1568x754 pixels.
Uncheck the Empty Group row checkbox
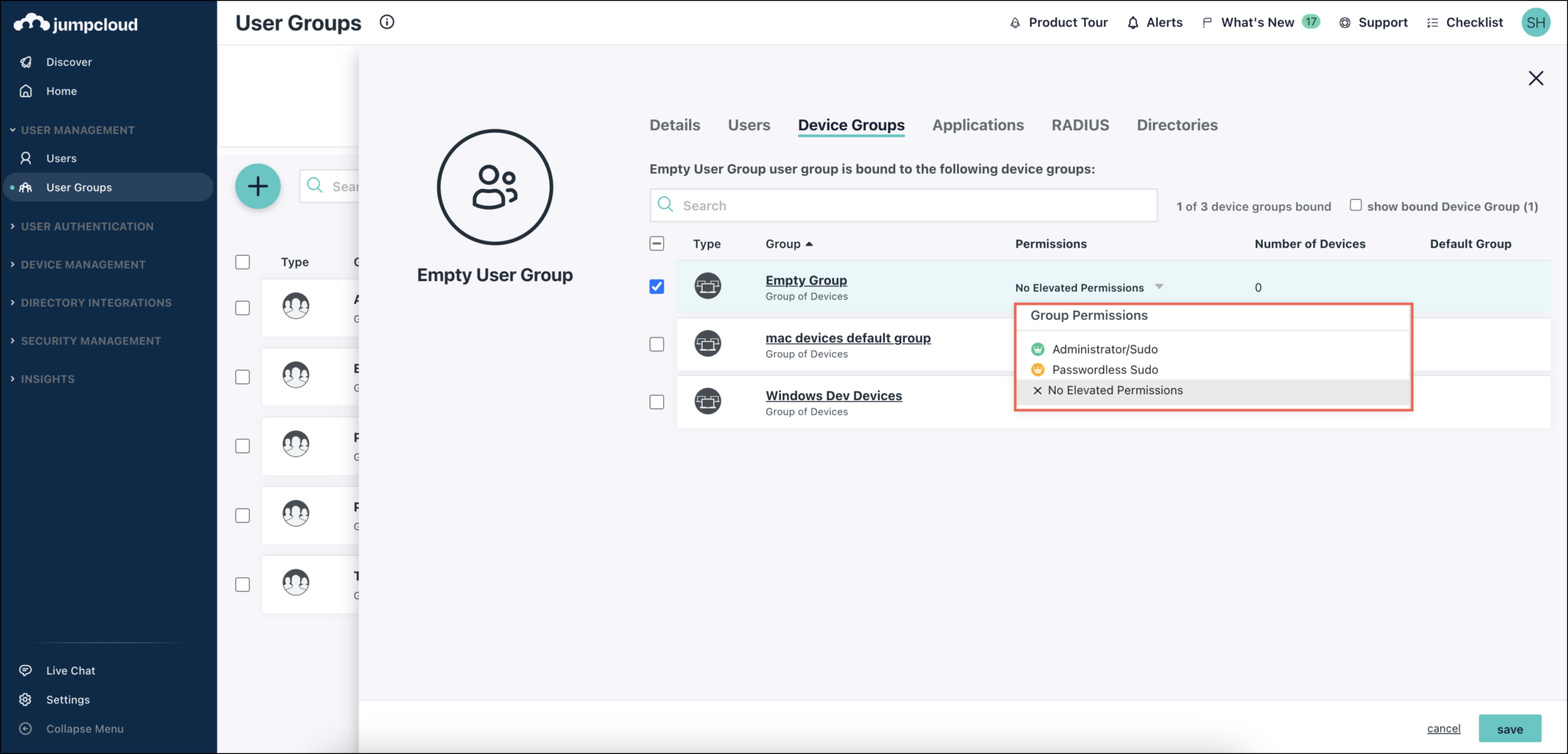click(656, 286)
